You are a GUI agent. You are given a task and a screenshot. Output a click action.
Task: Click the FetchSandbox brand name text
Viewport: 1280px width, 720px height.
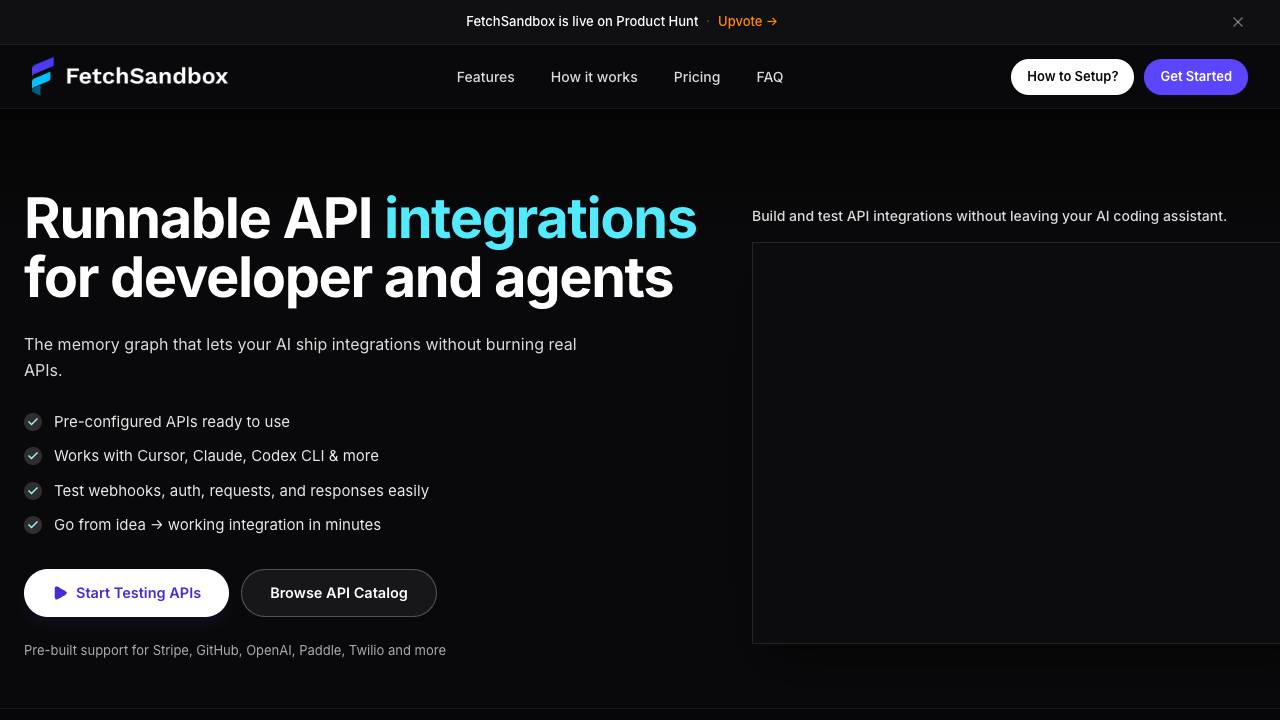pos(147,76)
